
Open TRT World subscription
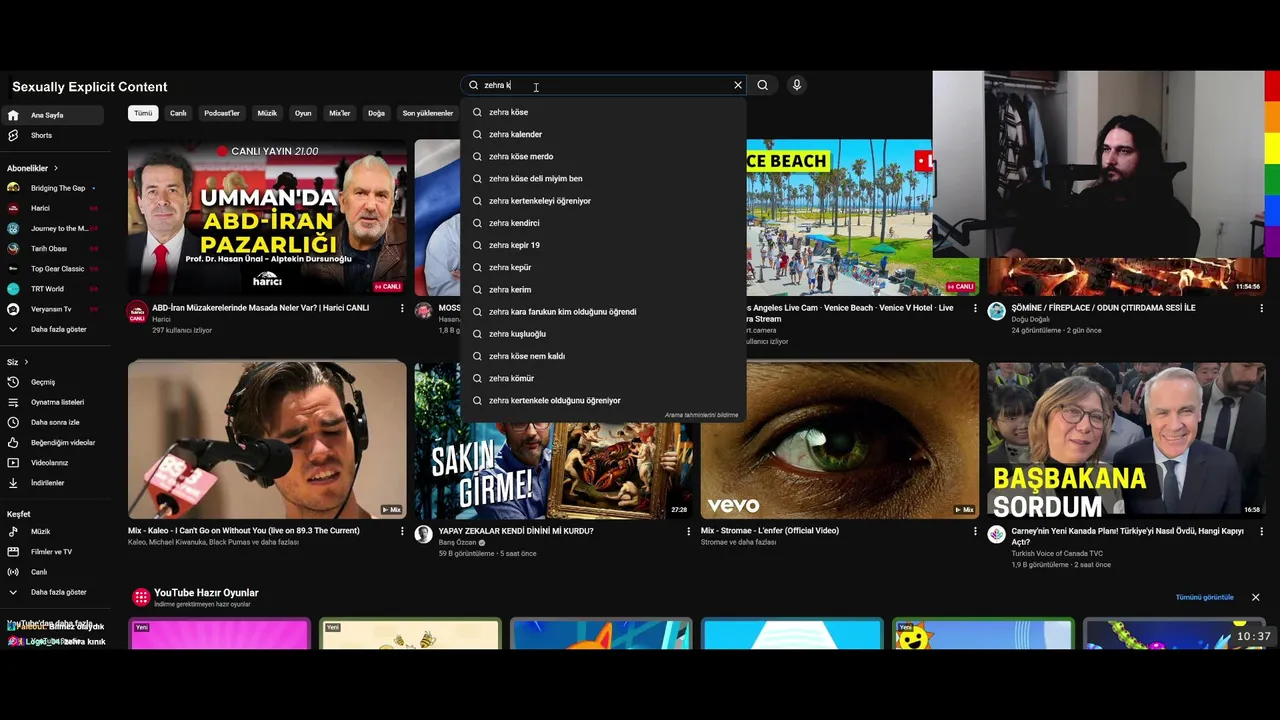coord(52,288)
